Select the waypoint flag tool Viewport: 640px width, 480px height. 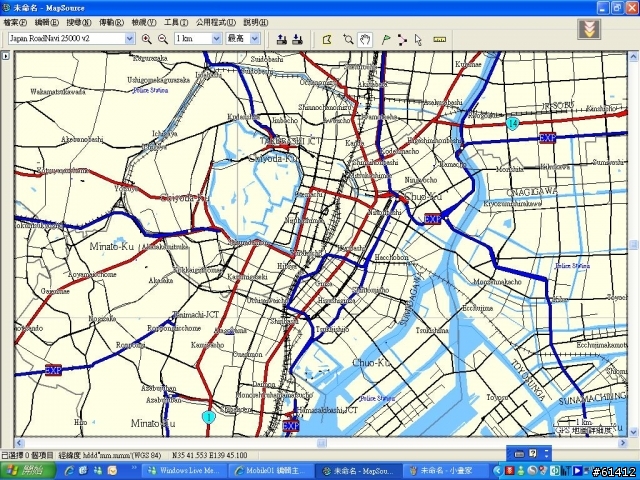pyautogui.click(x=386, y=40)
